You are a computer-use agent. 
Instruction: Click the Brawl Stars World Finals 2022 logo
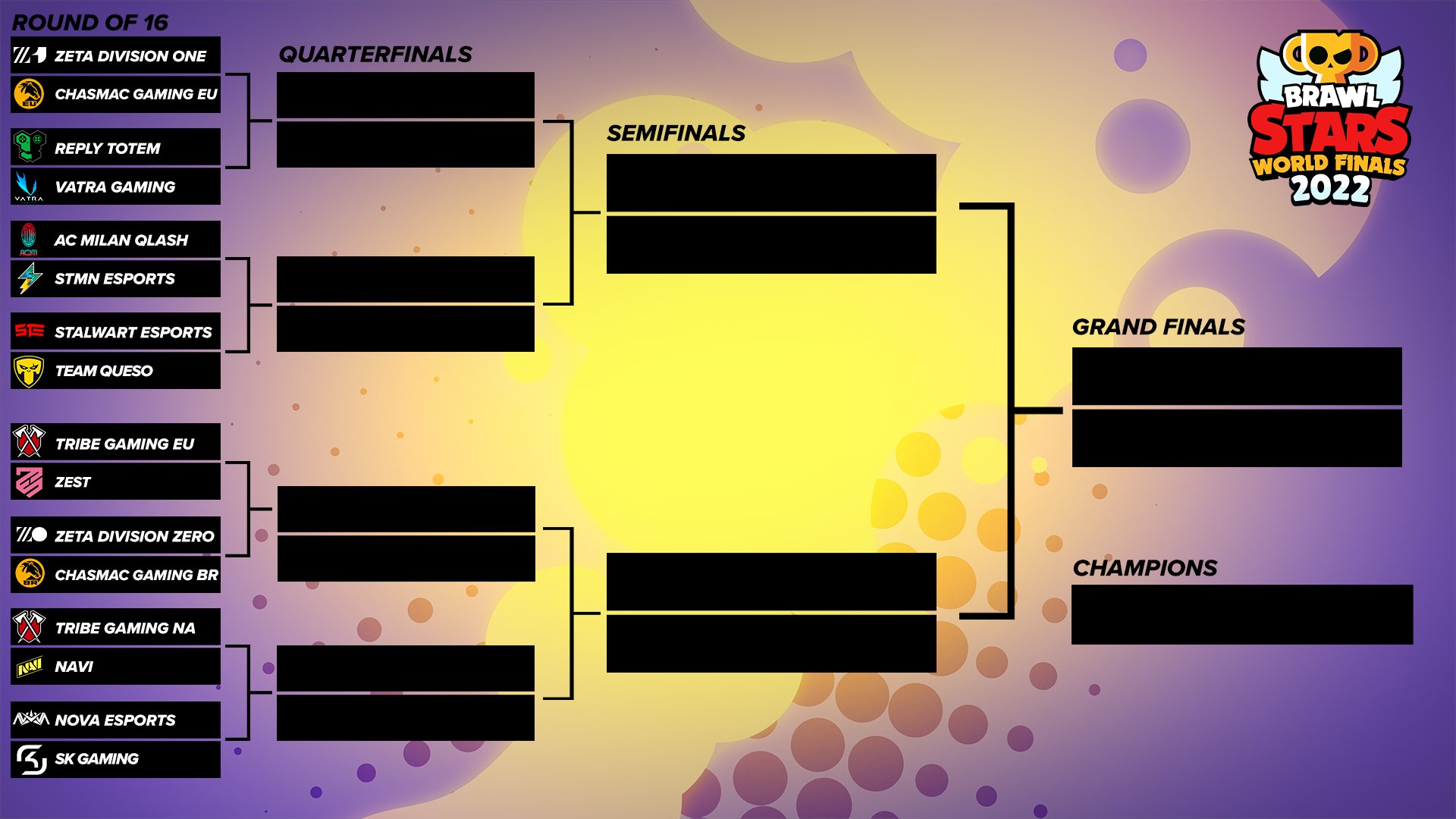pyautogui.click(x=1328, y=110)
